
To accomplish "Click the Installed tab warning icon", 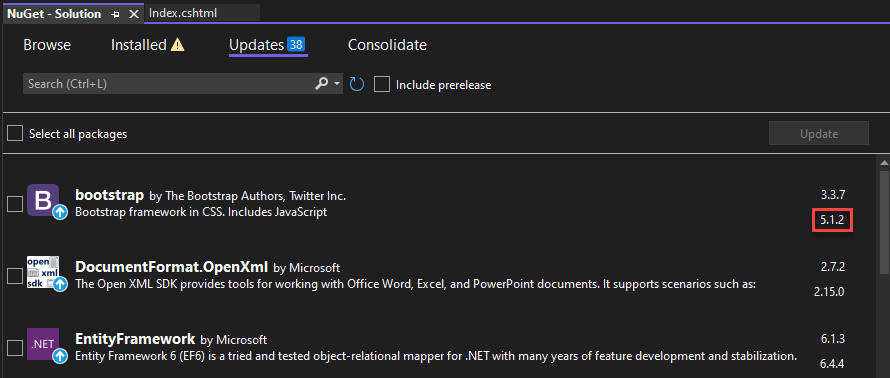I will pyautogui.click(x=178, y=45).
